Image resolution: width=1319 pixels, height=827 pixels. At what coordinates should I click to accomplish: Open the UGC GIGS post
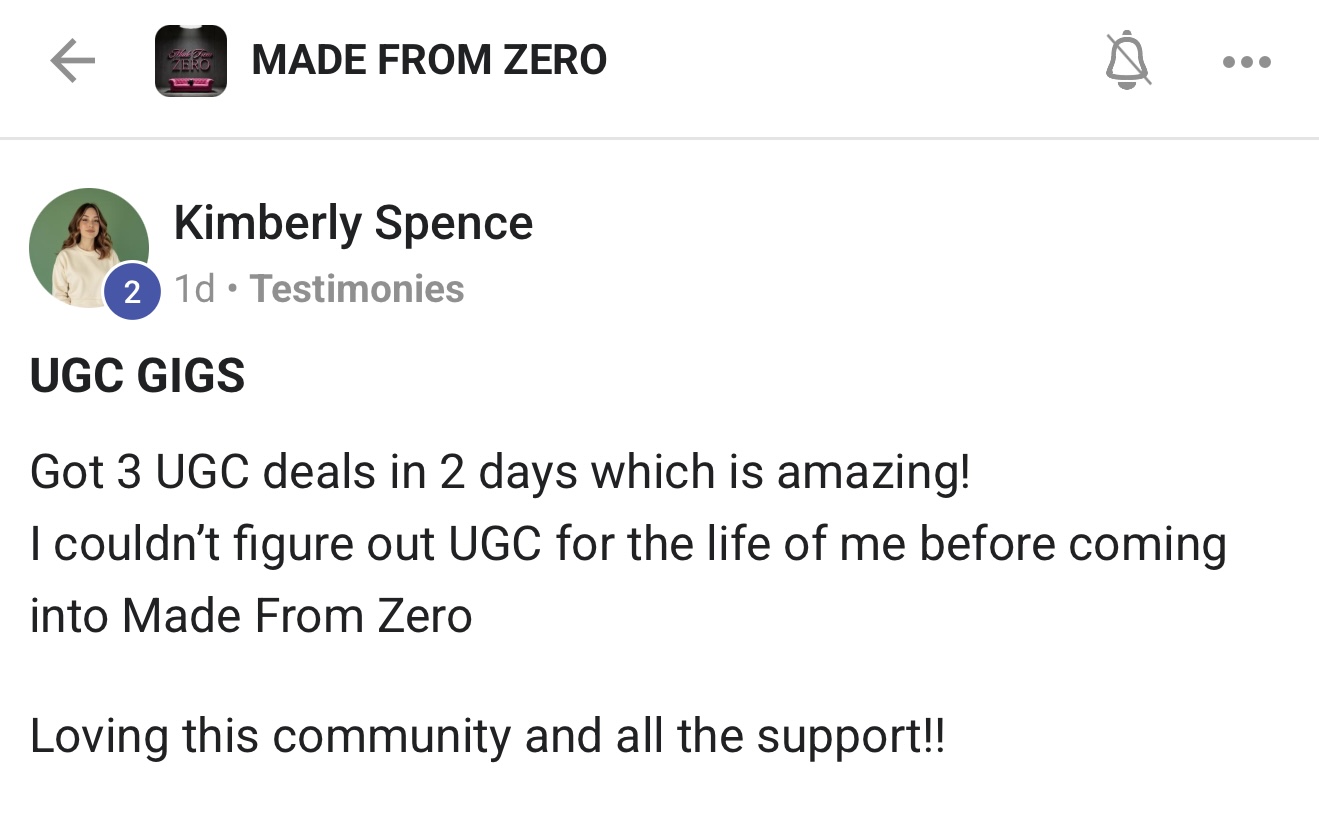[138, 375]
